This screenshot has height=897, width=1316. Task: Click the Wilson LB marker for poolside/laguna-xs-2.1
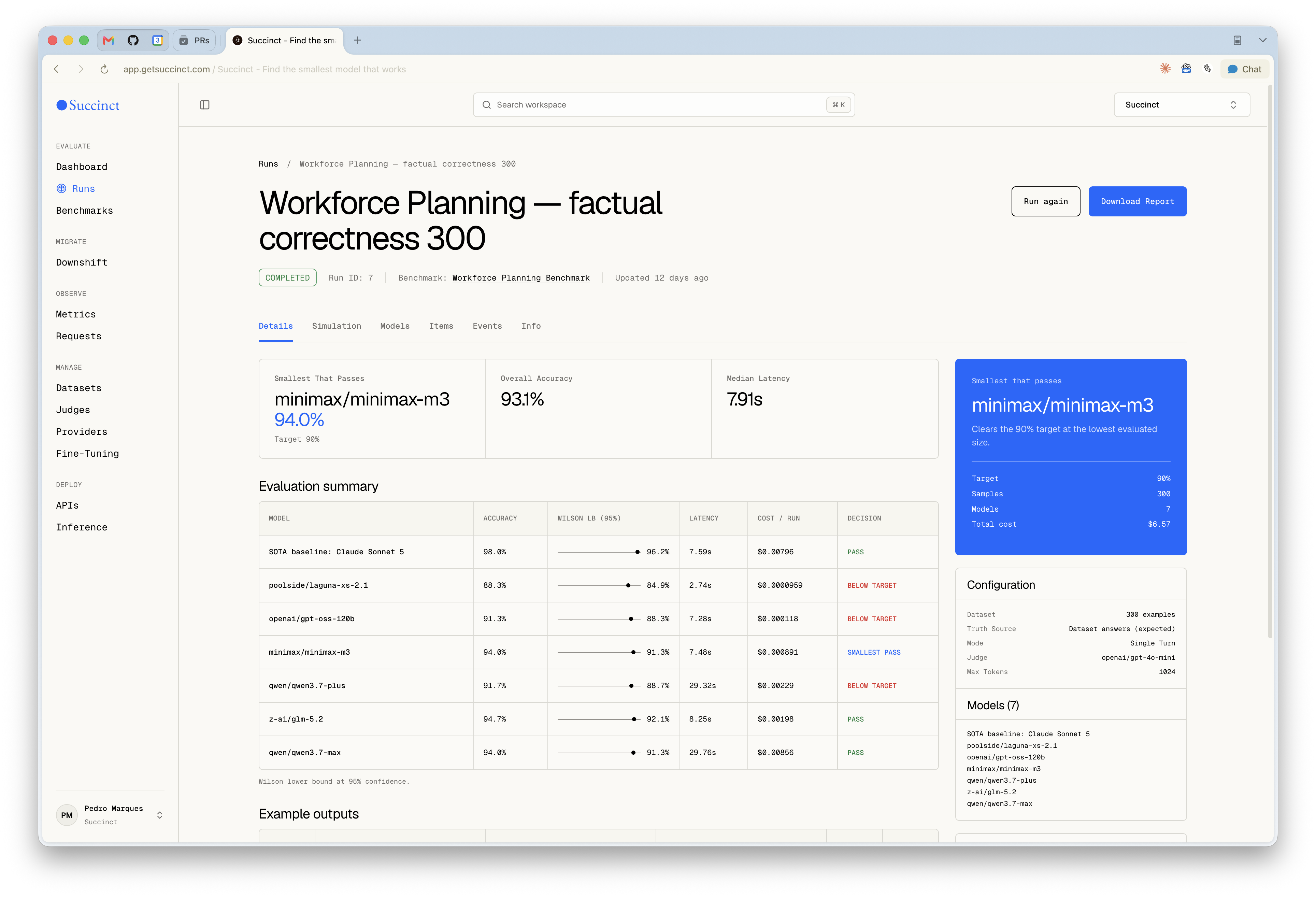click(x=628, y=585)
